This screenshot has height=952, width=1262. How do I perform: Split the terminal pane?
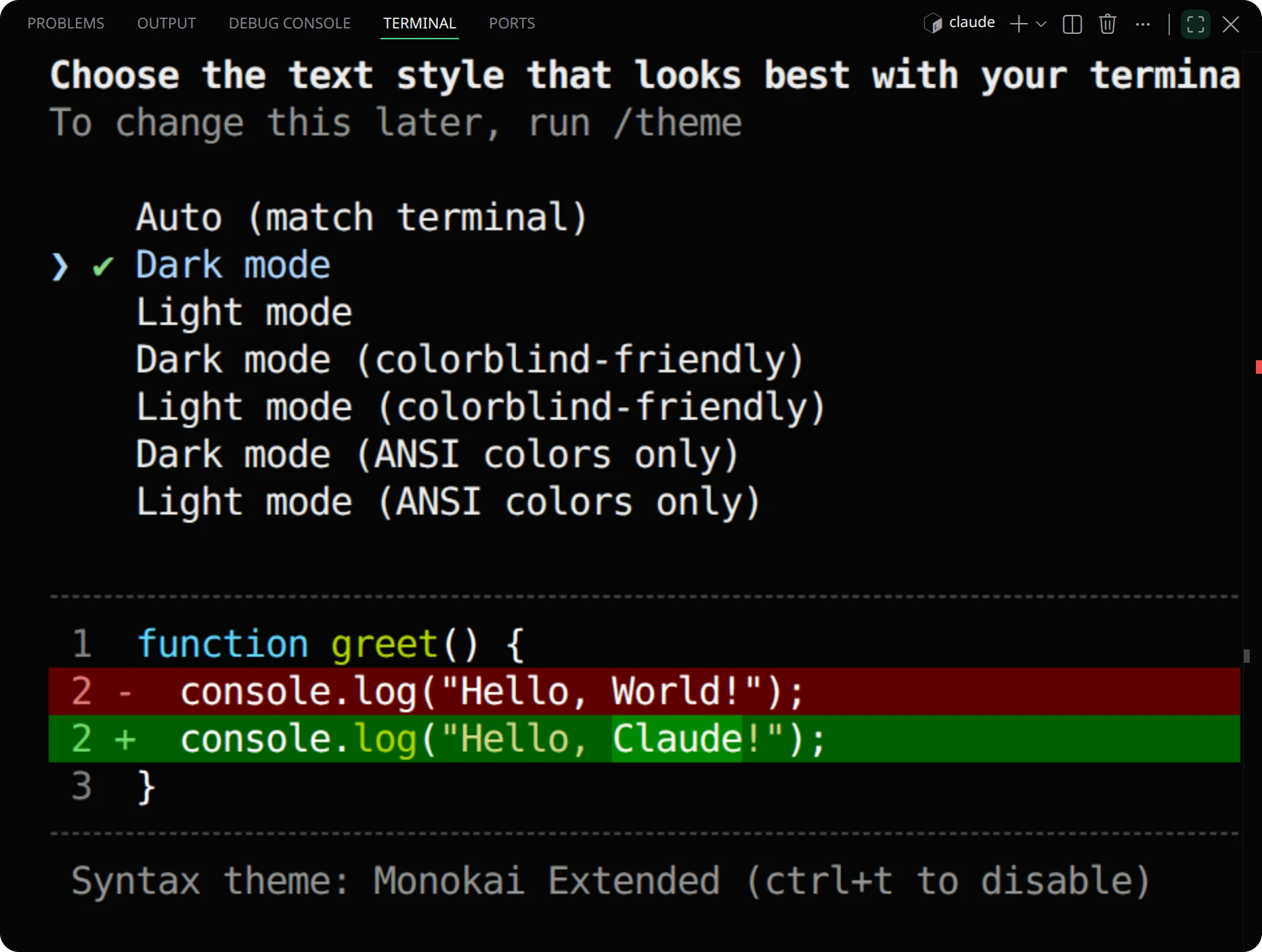click(1072, 24)
